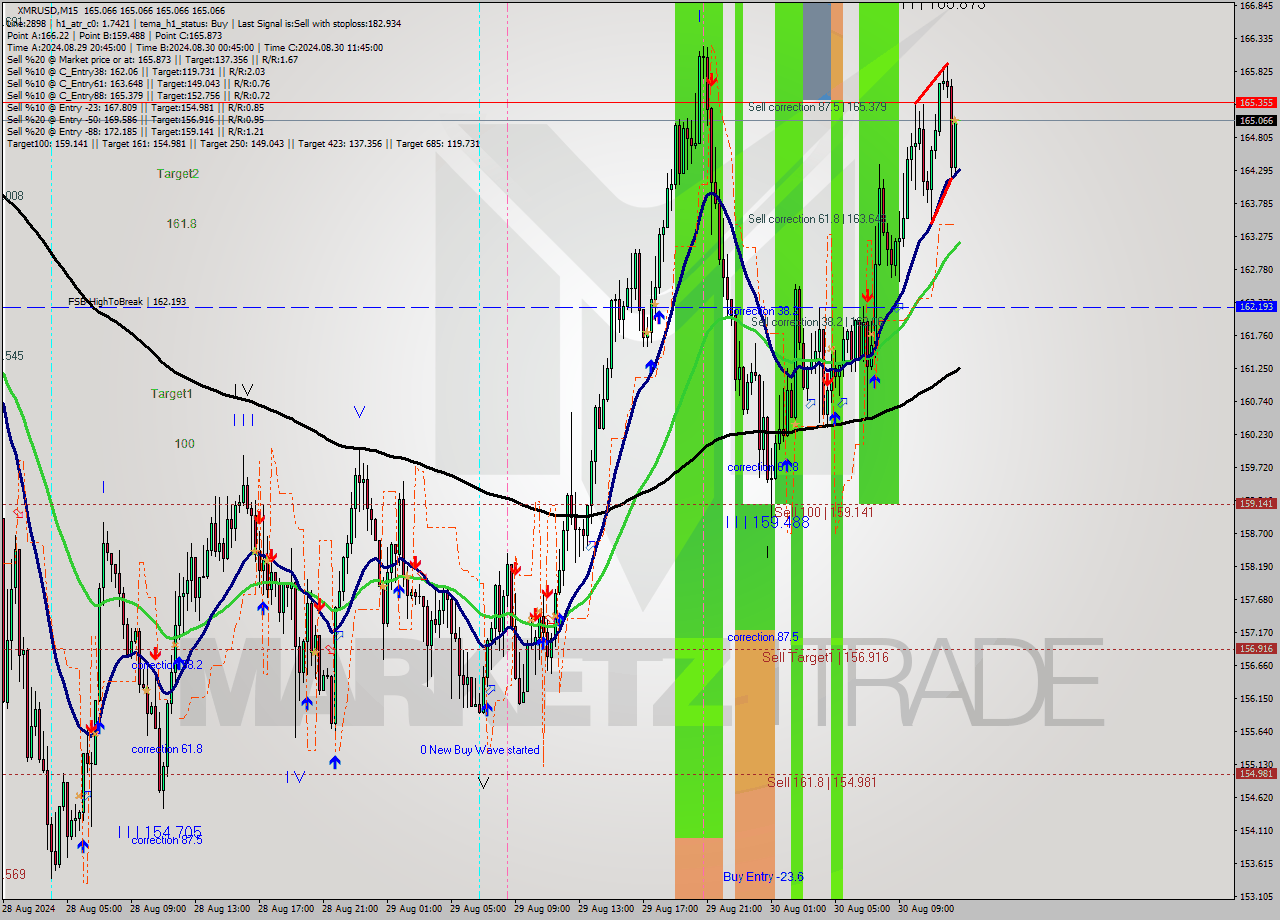Click the 160.230 price scale value
1280x920 pixels.
[x=1256, y=435]
